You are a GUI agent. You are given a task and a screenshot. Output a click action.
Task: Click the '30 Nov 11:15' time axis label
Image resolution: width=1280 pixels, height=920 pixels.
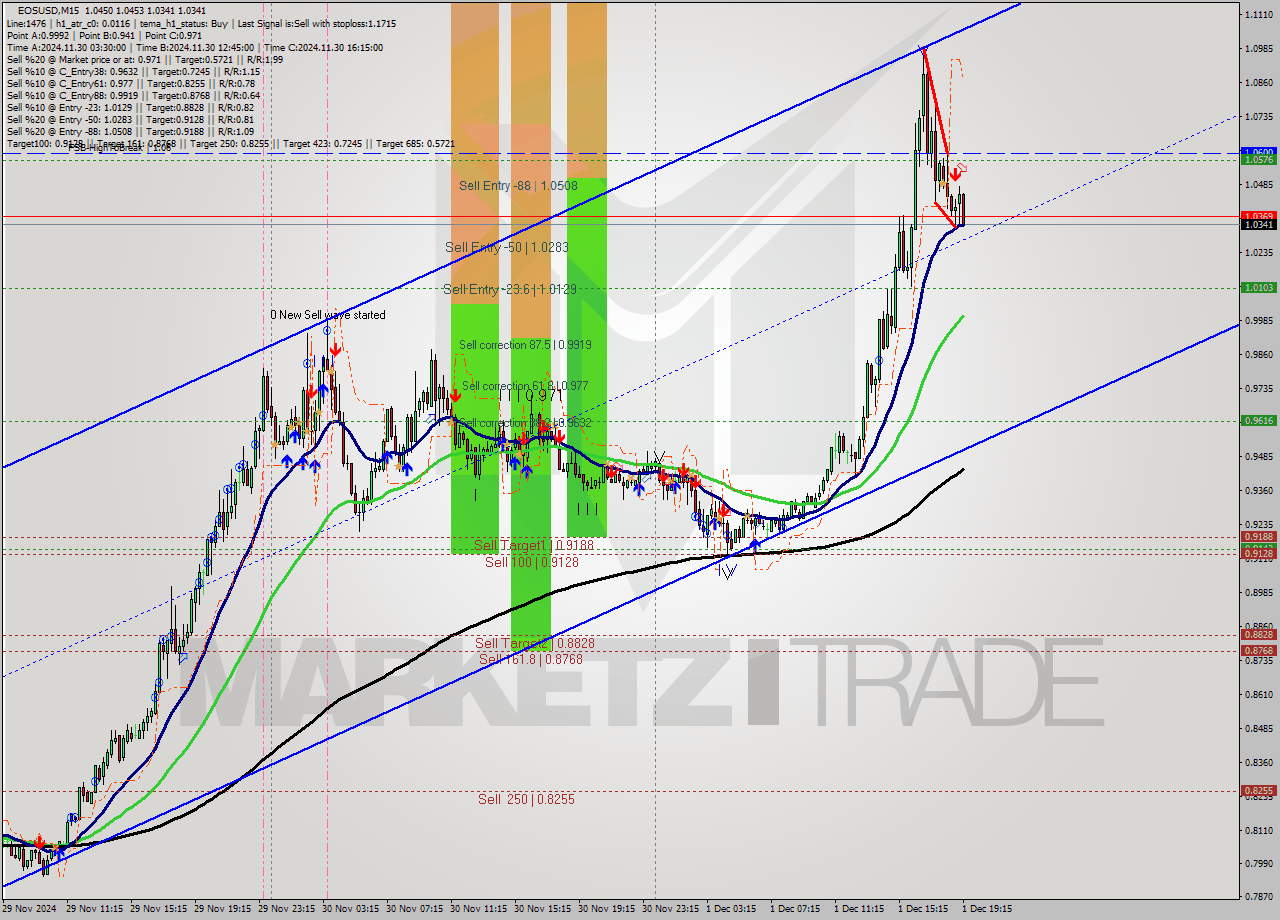[479, 909]
